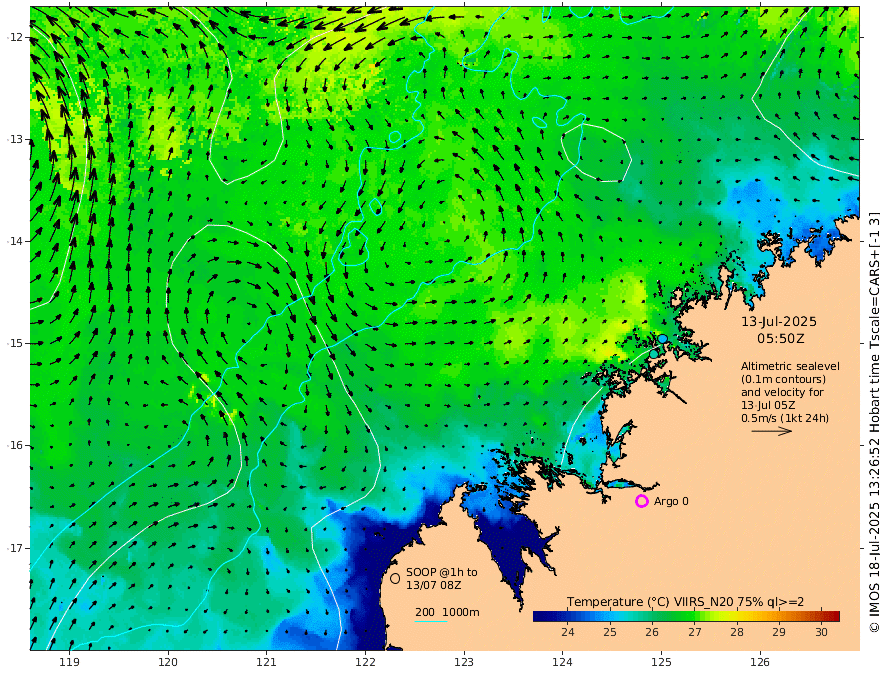This screenshot has height=680, width=880.
Task: Click the 30 value on the colorbar
Action: point(821,632)
